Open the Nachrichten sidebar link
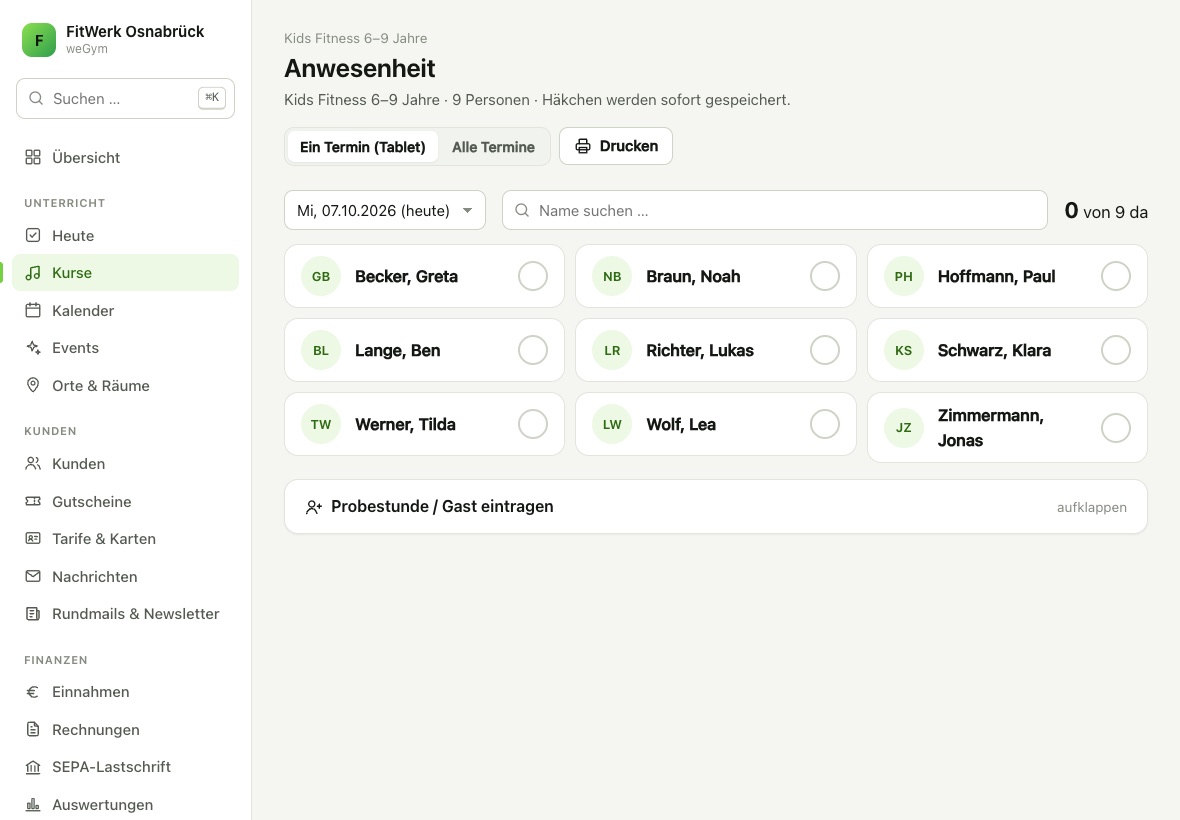1180x820 pixels. (125, 576)
